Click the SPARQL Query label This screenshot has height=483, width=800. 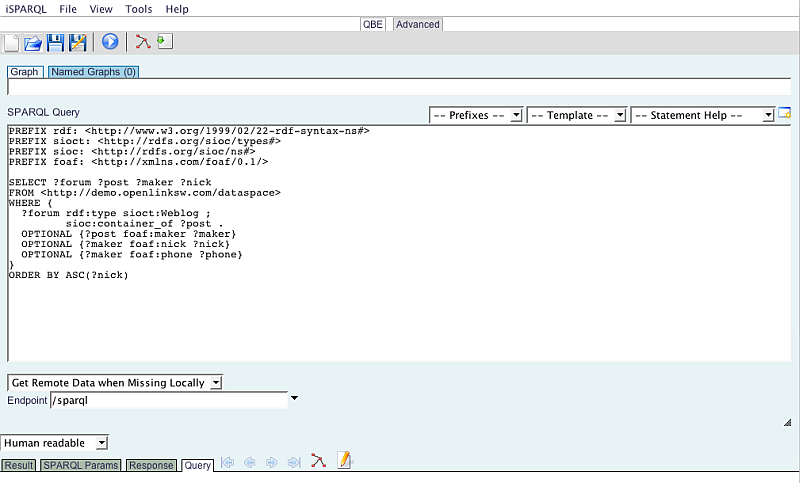click(x=43, y=112)
